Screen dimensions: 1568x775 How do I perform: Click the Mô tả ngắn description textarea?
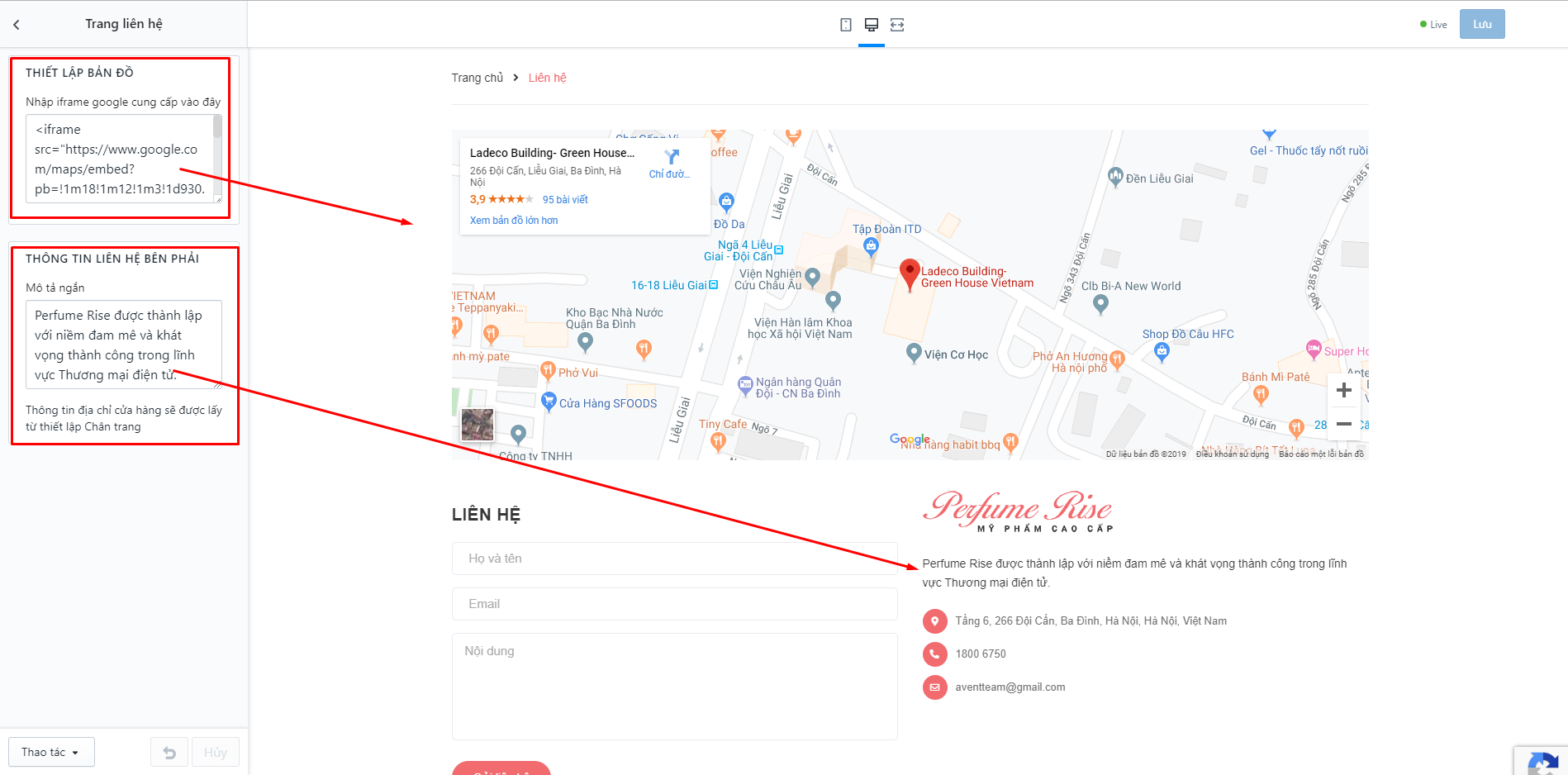124,345
